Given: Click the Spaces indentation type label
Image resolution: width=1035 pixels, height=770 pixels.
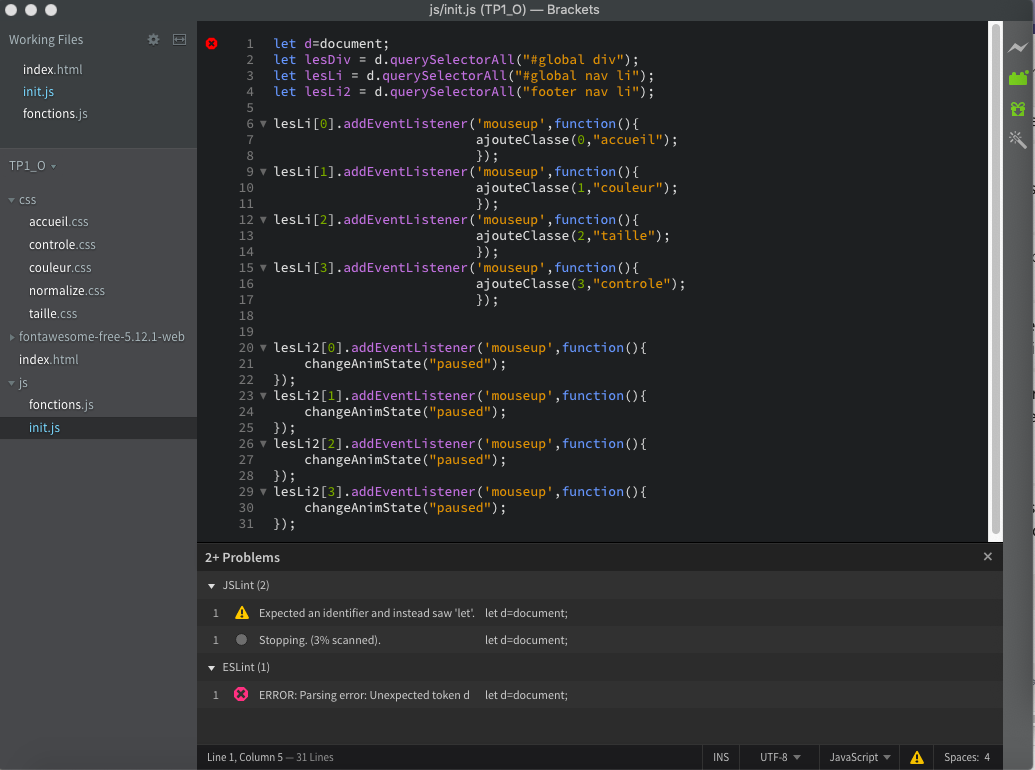Looking at the screenshot, I should click(962, 757).
